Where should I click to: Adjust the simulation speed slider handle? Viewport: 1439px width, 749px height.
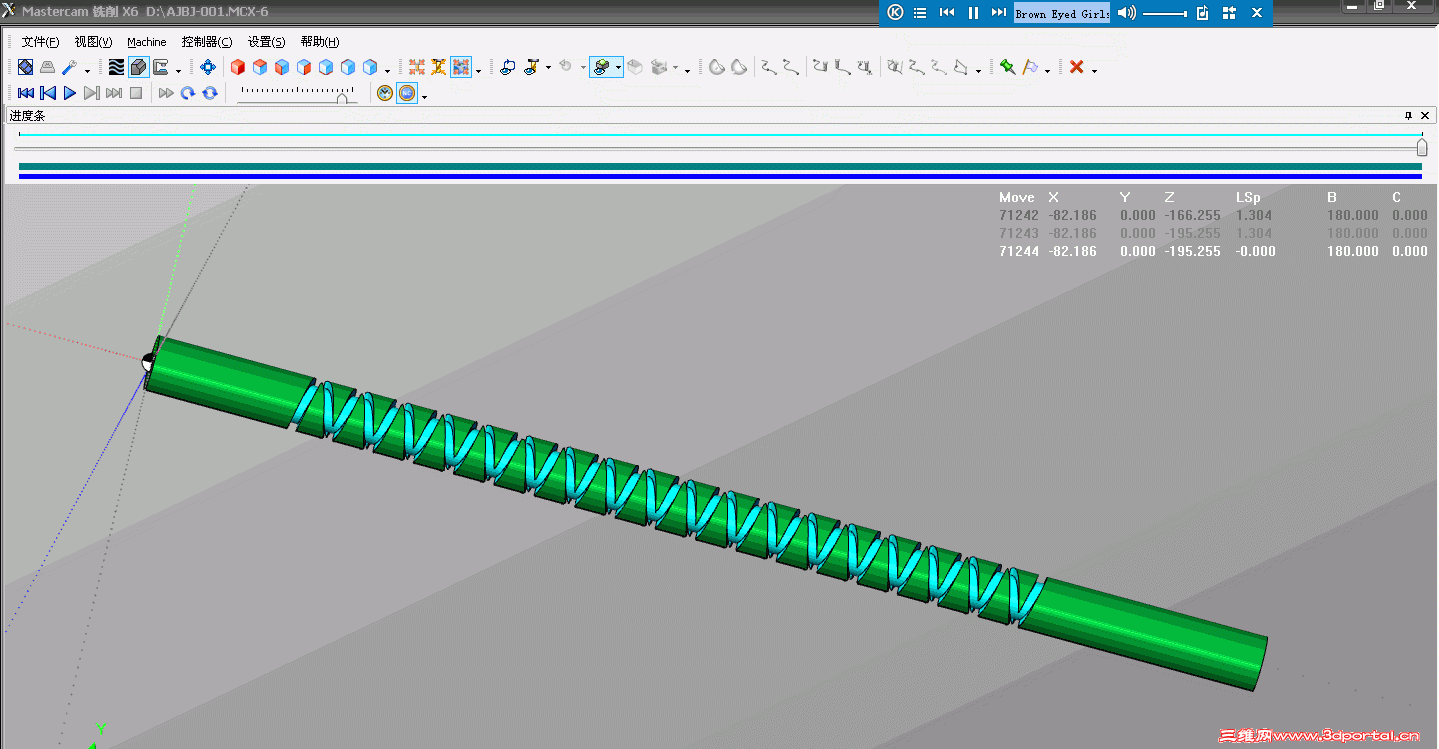[343, 97]
